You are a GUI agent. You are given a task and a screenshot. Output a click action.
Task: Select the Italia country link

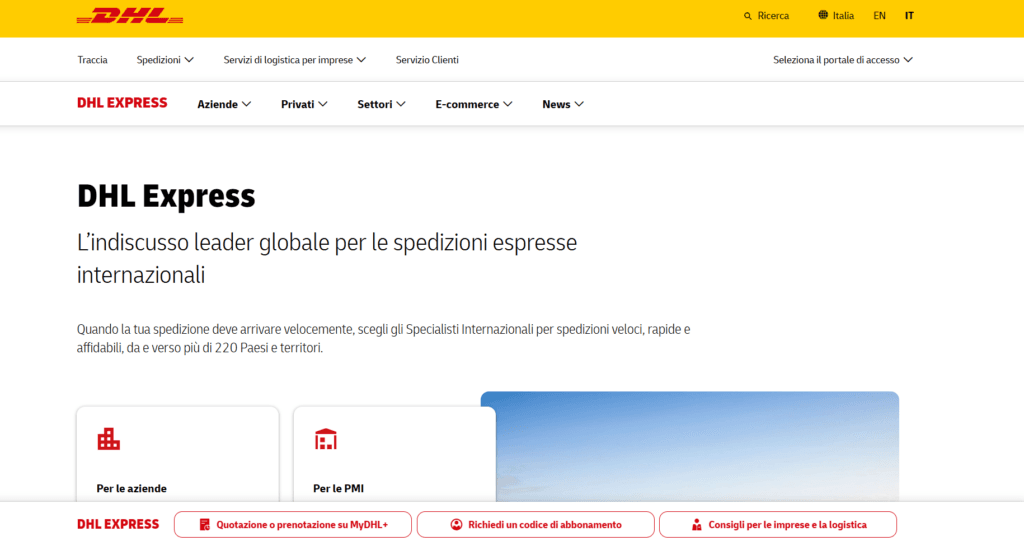pos(836,16)
